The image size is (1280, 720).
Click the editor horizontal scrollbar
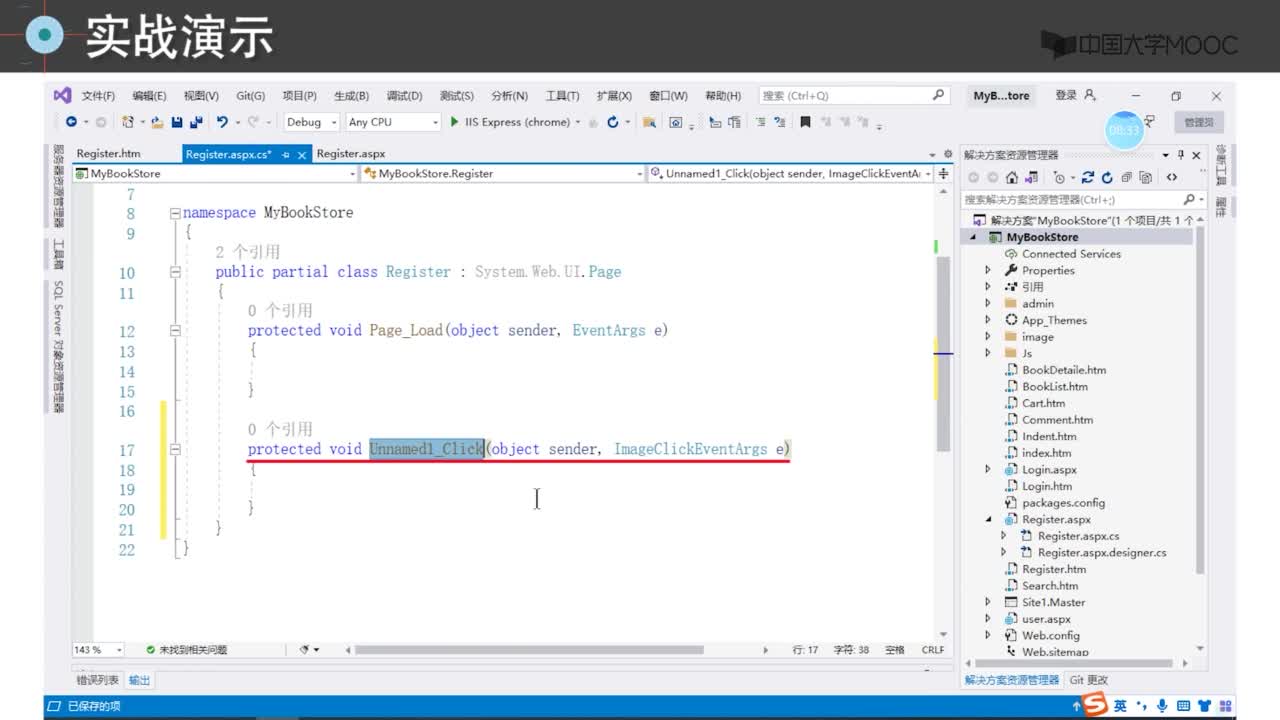pos(530,650)
